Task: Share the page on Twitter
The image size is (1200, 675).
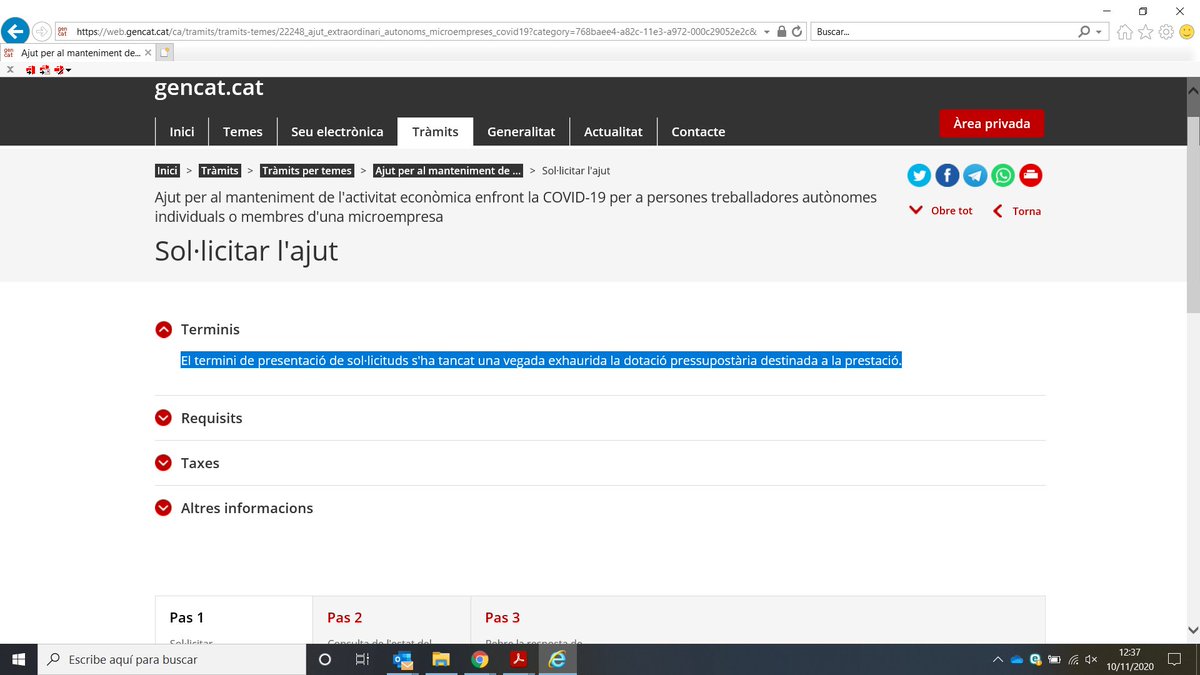Action: point(919,176)
